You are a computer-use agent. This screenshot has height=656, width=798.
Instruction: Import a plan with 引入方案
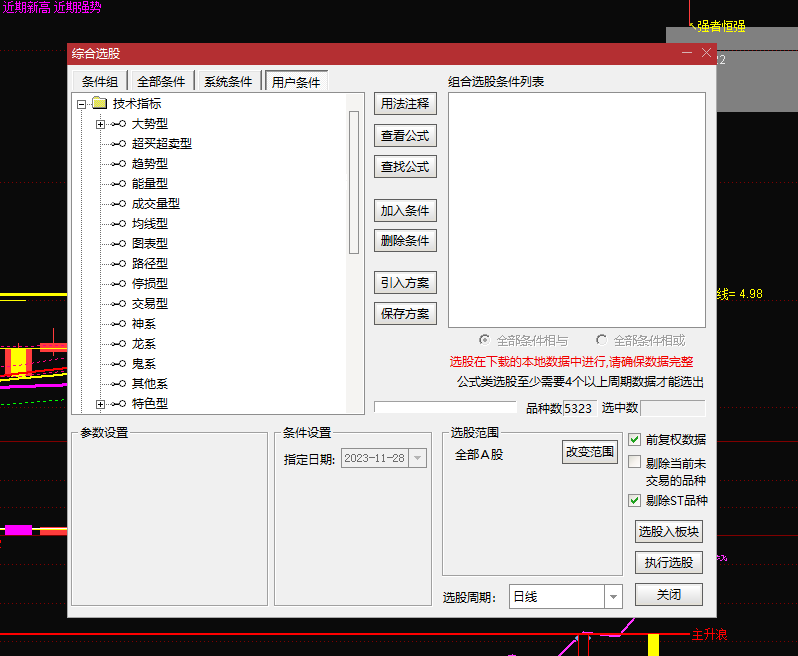[x=405, y=282]
